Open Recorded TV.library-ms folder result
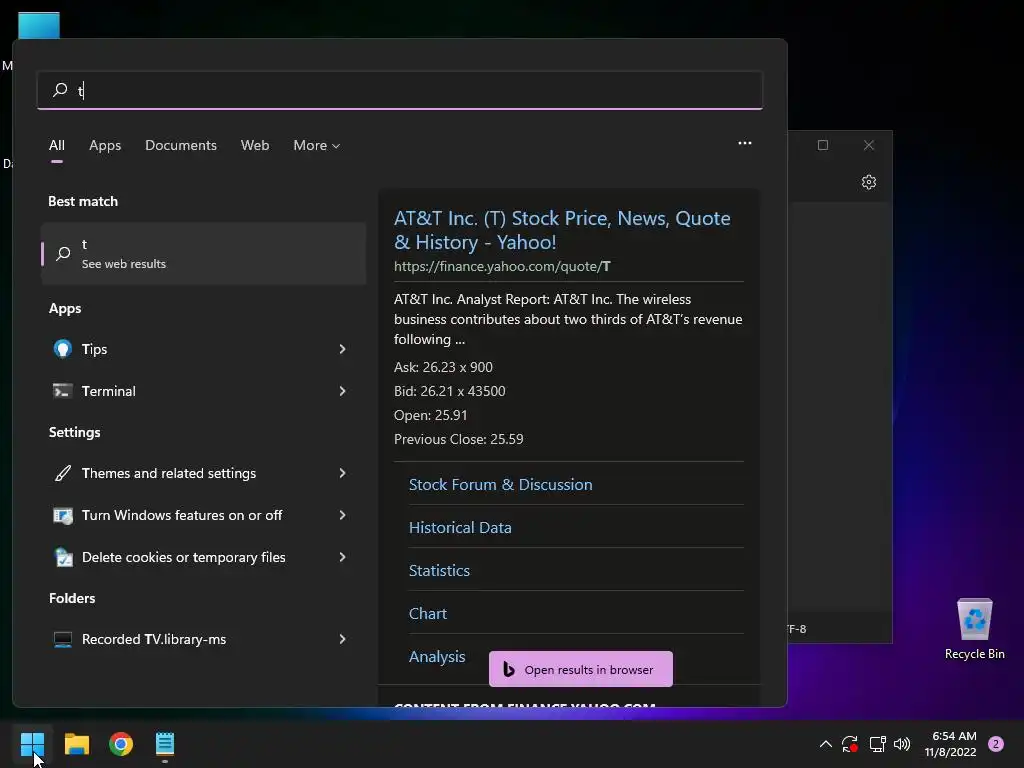1024x768 pixels. click(x=204, y=639)
